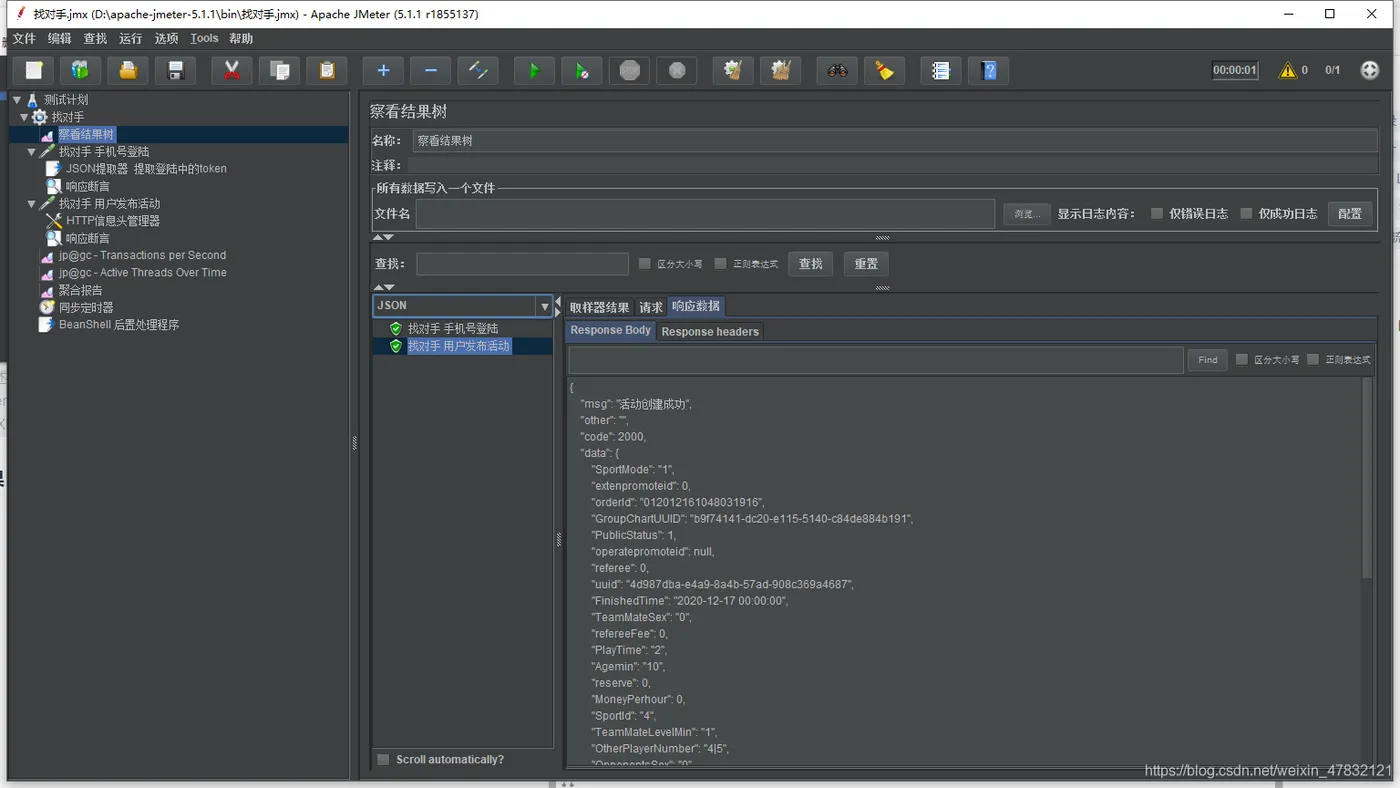The width and height of the screenshot is (1400, 788).
Task: Save the test plan with the disk icon
Action: 176,70
